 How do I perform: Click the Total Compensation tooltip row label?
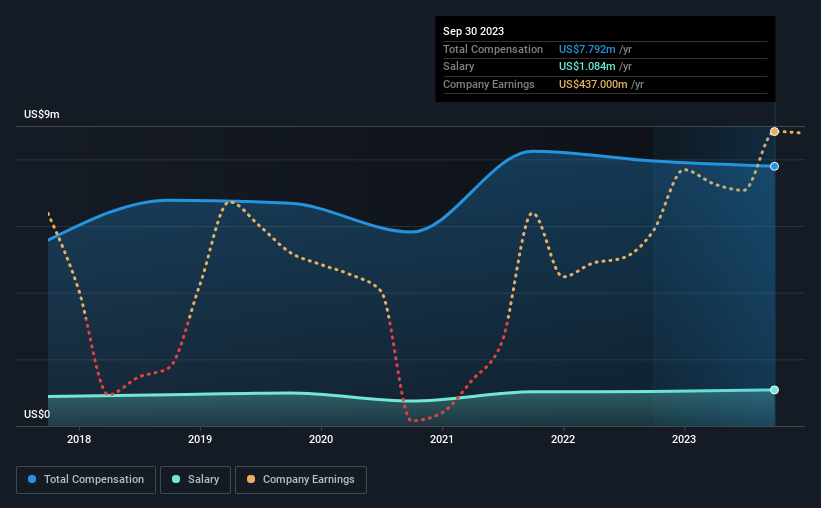pyautogui.click(x=493, y=49)
